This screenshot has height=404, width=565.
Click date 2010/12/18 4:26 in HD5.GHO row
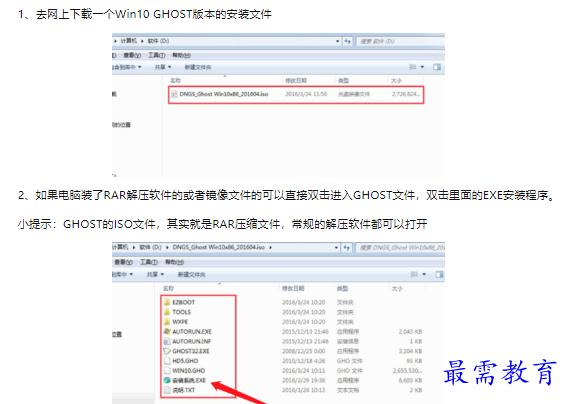(x=303, y=361)
